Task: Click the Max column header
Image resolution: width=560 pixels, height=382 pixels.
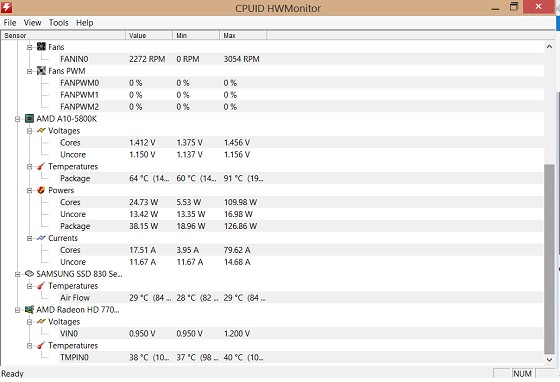Action: coord(243,35)
